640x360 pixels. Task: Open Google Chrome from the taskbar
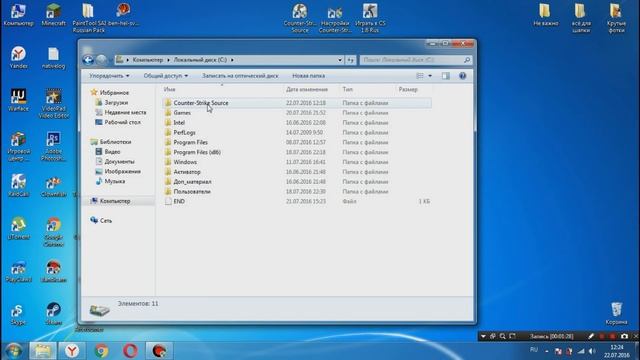coord(101,351)
